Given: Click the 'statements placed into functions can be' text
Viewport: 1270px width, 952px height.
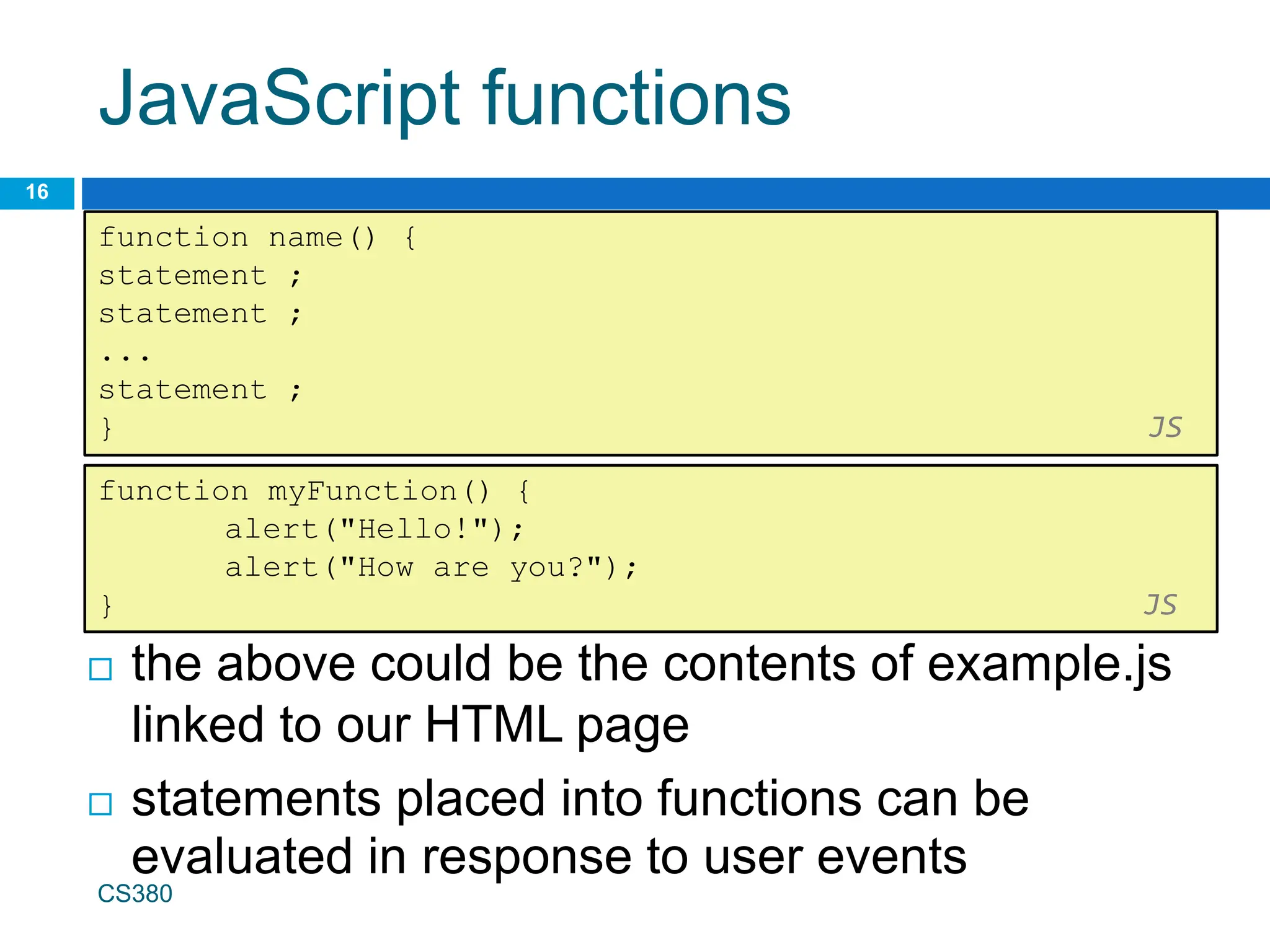Looking at the screenshot, I should tap(580, 799).
